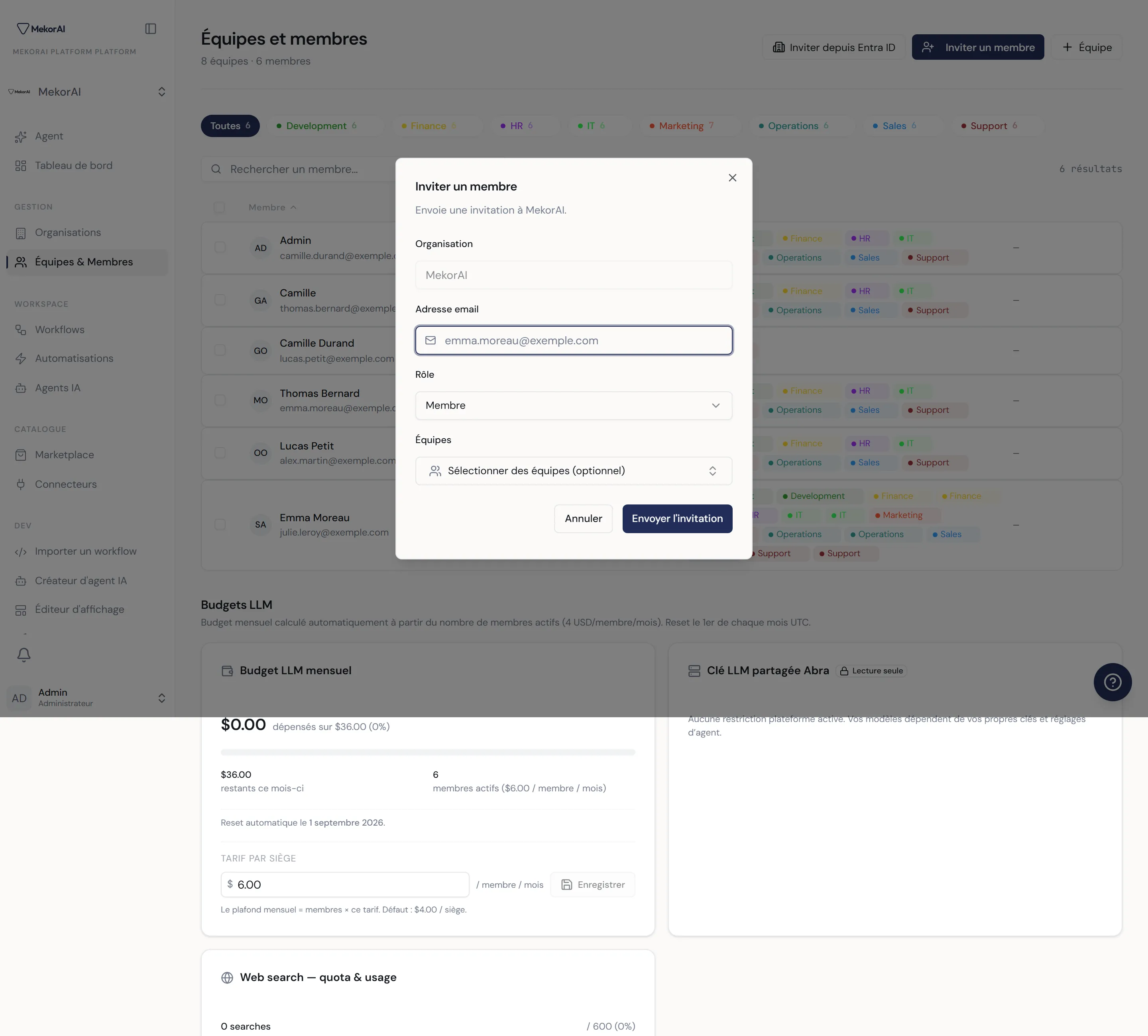Open the Connecteurs plug icon

pyautogui.click(x=21, y=485)
